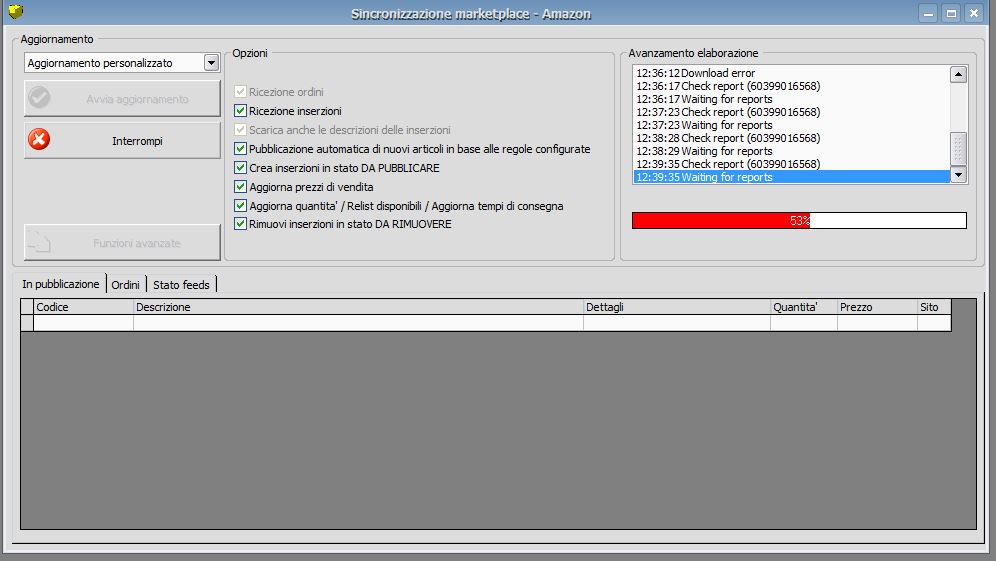Select log entry 12:36:17 Check report
996x561 pixels.
coord(791,86)
